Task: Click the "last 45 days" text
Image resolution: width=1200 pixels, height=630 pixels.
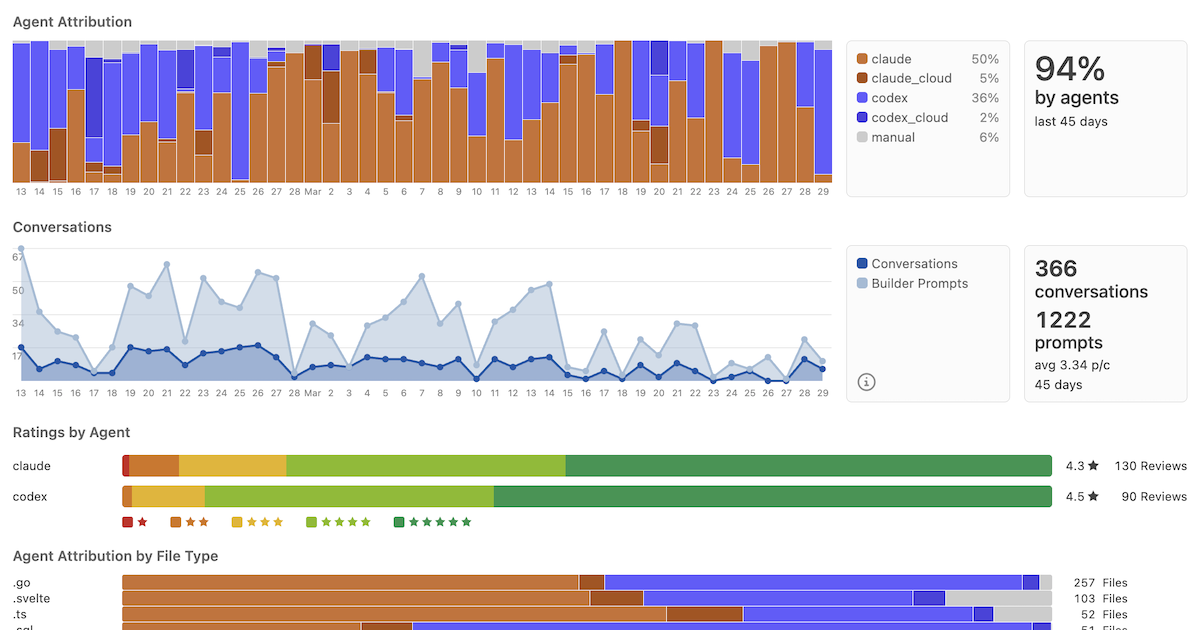Action: click(1071, 121)
